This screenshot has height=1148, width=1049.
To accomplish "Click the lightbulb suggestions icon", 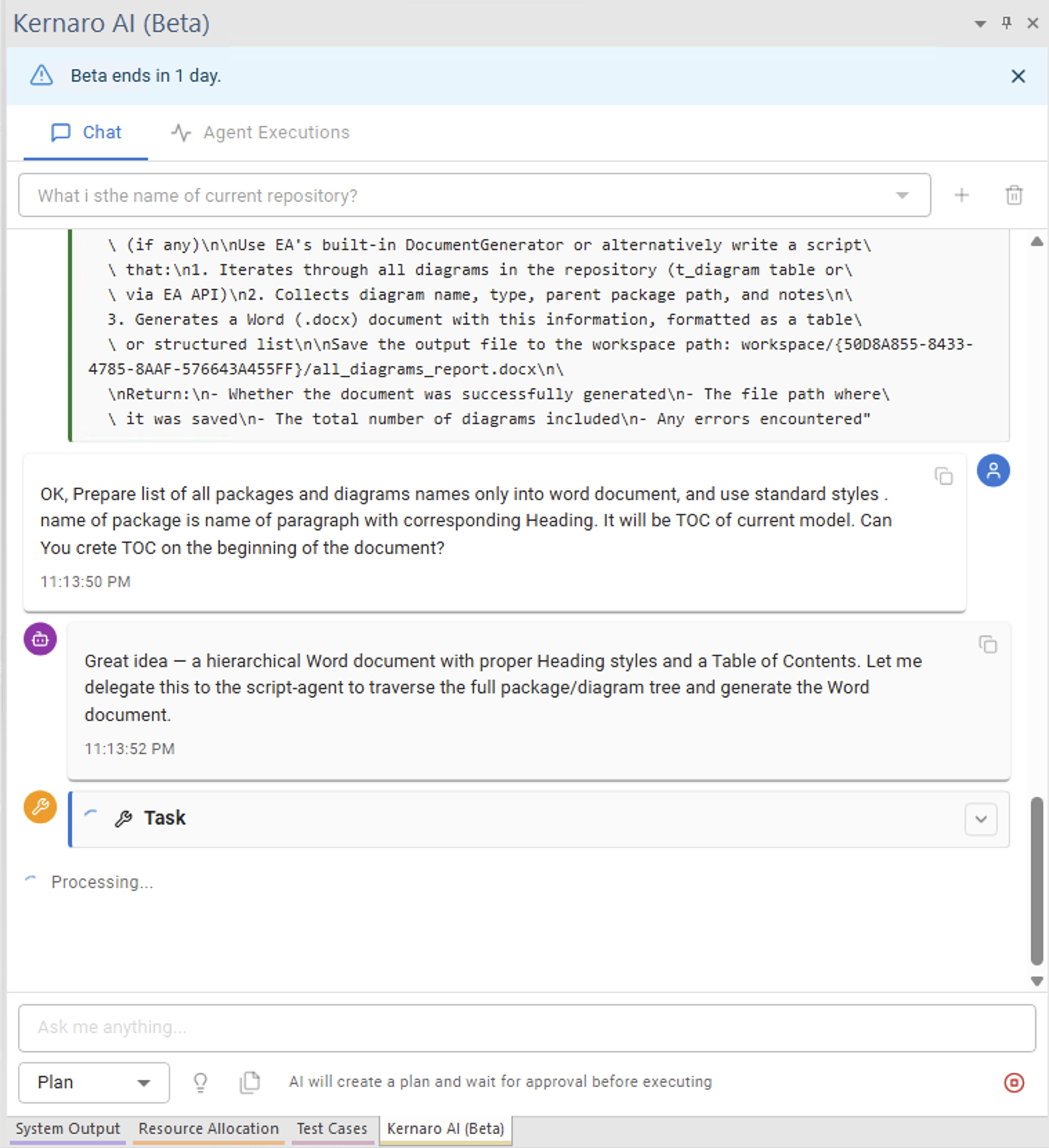I will 200,1082.
